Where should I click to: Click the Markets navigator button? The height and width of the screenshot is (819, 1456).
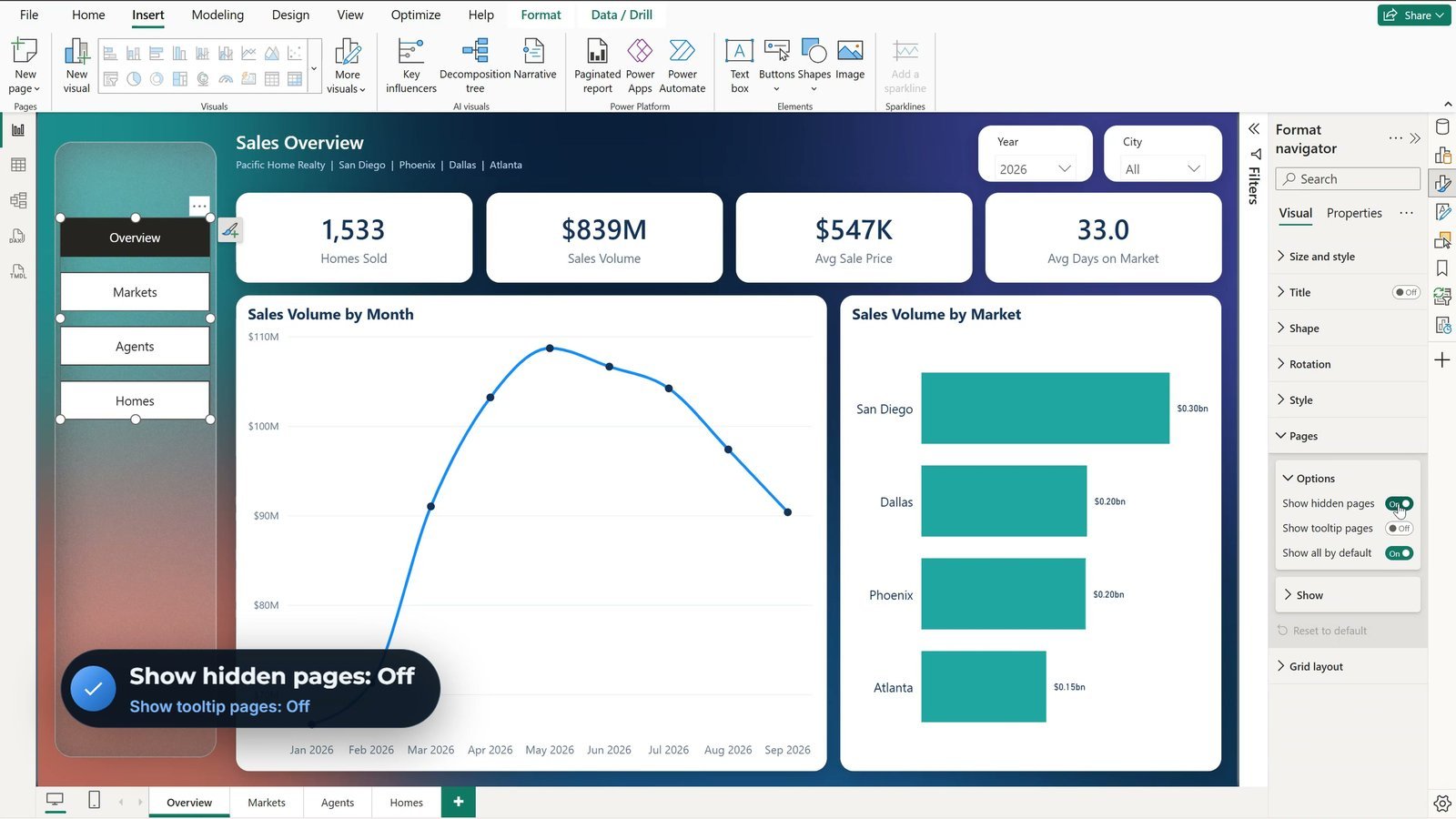click(135, 292)
